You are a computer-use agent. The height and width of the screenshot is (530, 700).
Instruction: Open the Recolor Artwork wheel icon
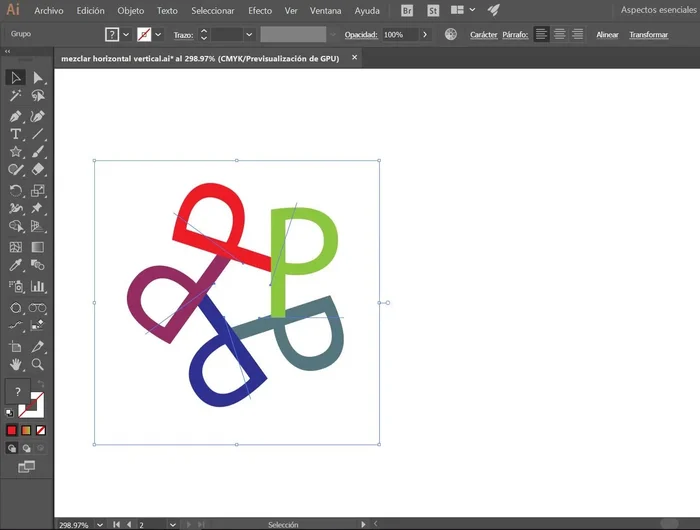coord(451,34)
